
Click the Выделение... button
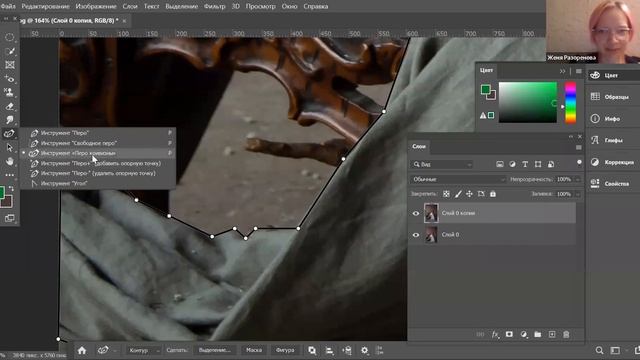(x=214, y=350)
